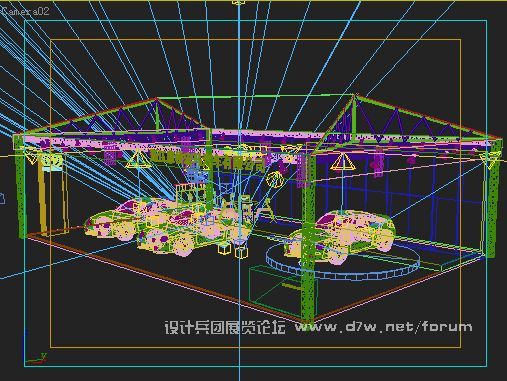Viewport: 507px width, 381px height.
Task: Click the www.d7w.net/forum watermark link
Action: pyautogui.click(x=383, y=326)
